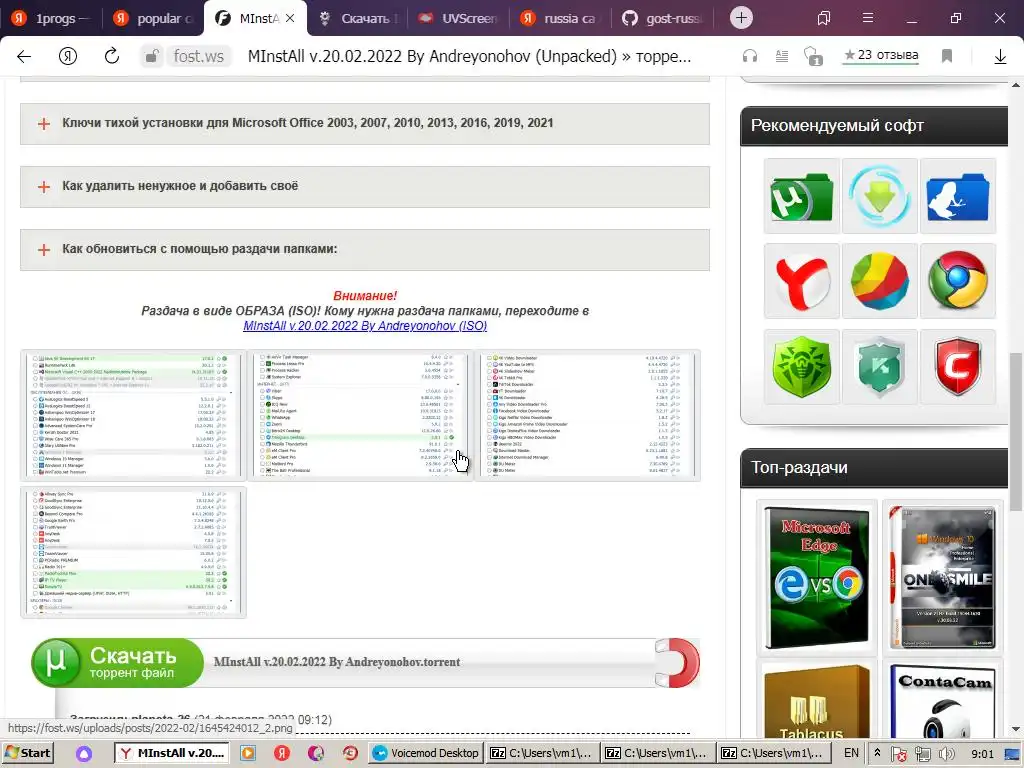Click the page vertical scrollbar thumb

pyautogui.click(x=1016, y=431)
